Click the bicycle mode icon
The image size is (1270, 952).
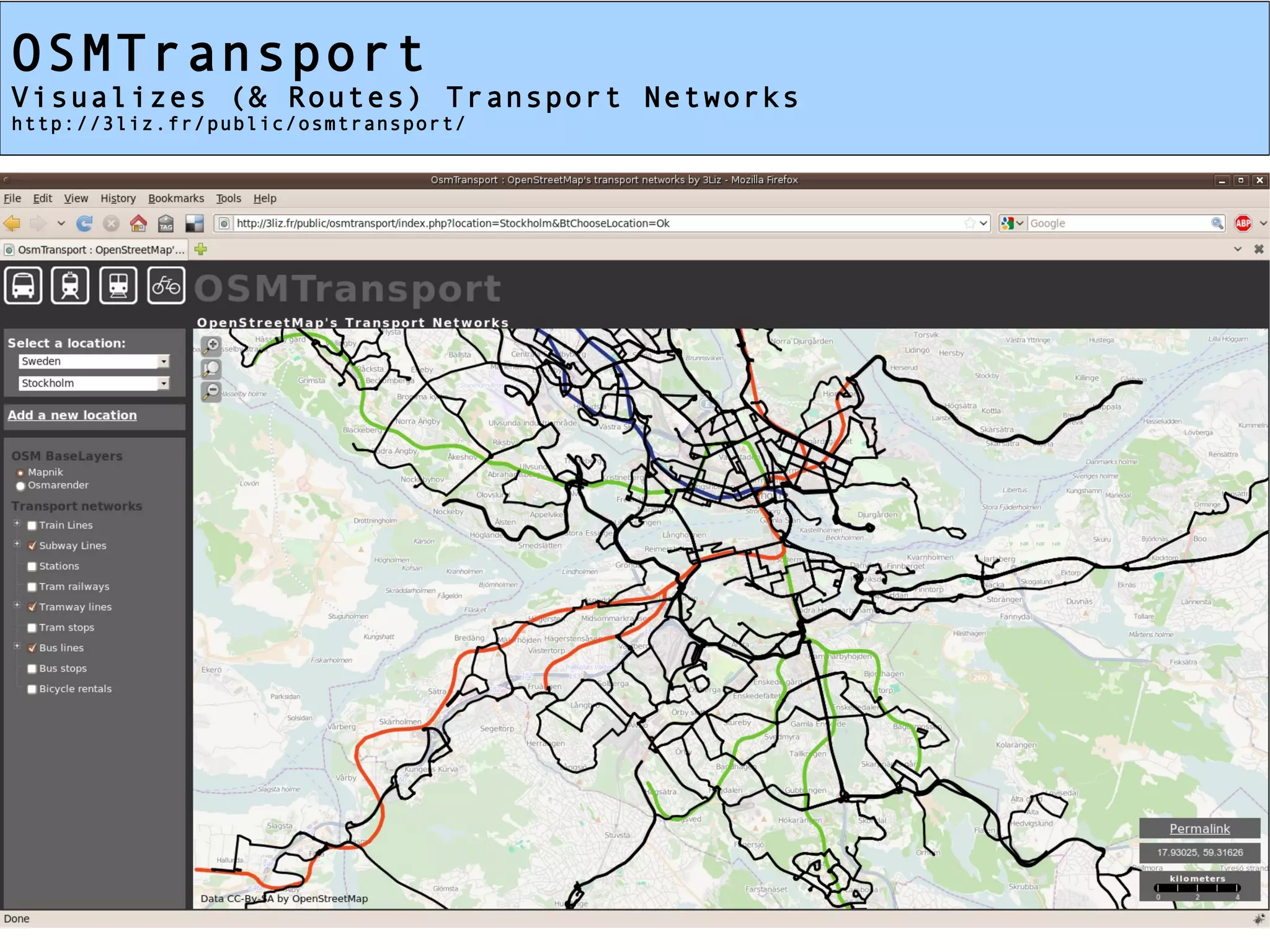[x=166, y=285]
